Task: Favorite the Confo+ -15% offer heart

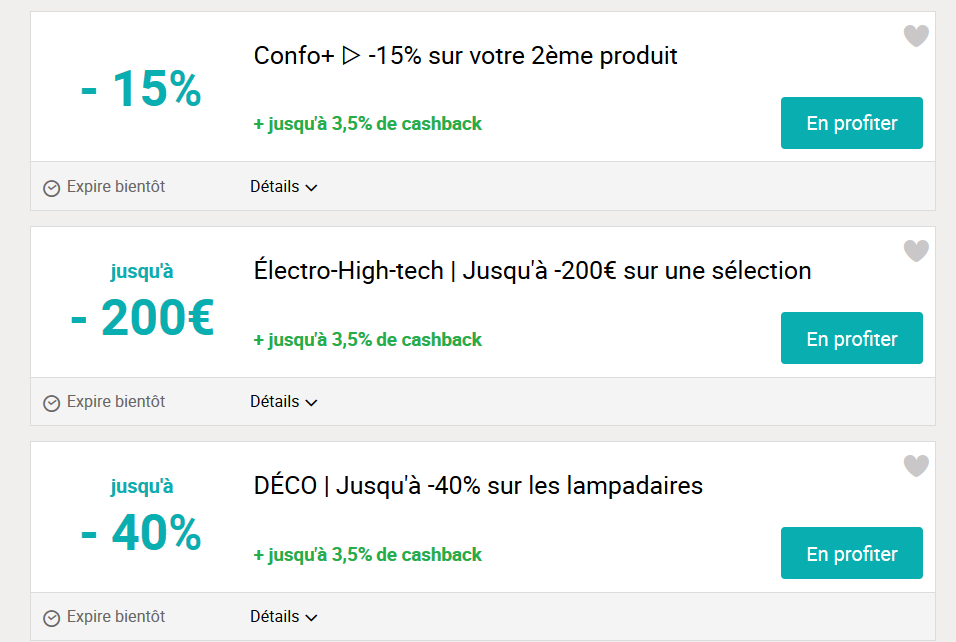Action: coord(916,36)
